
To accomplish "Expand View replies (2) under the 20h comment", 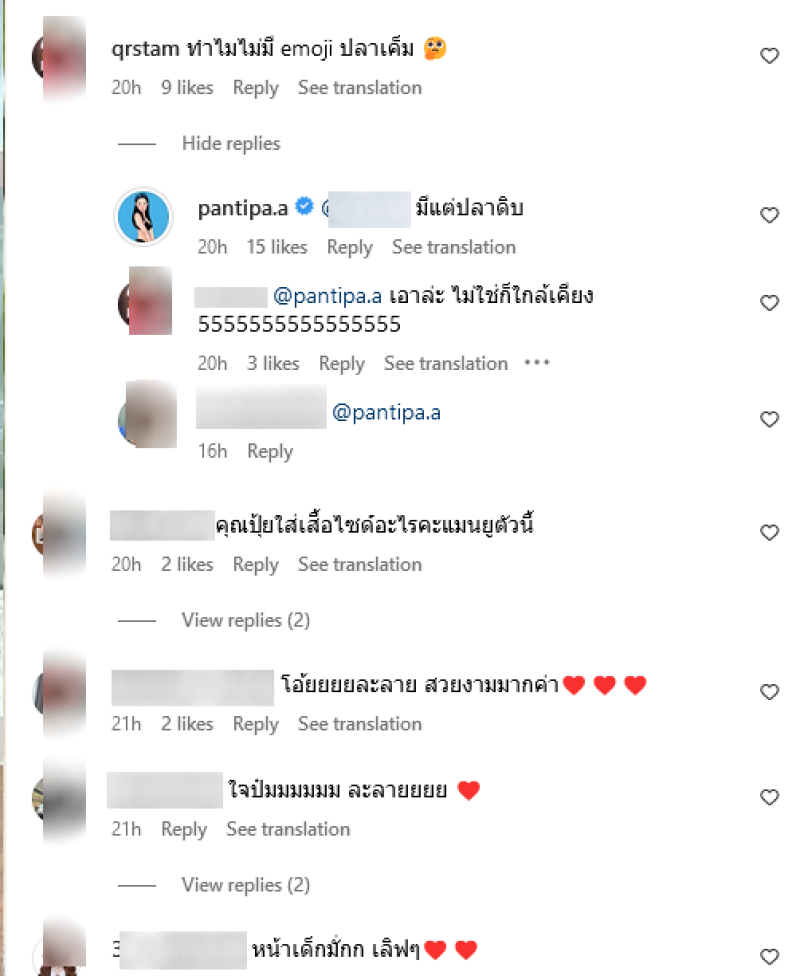I will tap(246, 621).
